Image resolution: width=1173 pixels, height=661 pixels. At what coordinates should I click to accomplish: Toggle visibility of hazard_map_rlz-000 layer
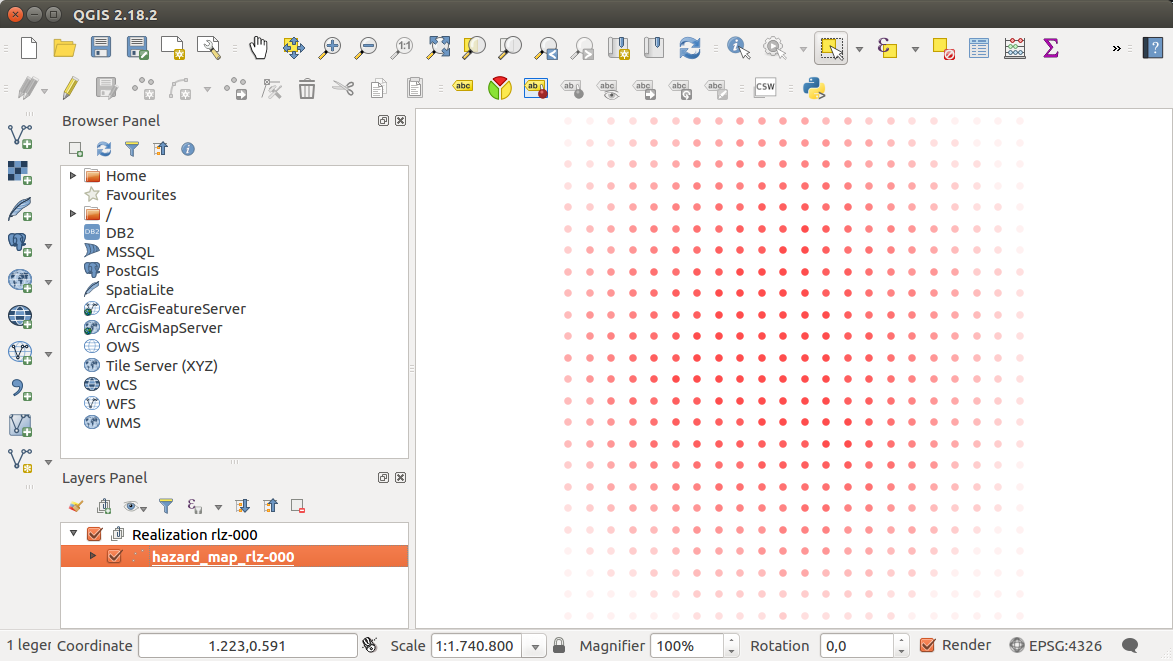pyautogui.click(x=114, y=557)
